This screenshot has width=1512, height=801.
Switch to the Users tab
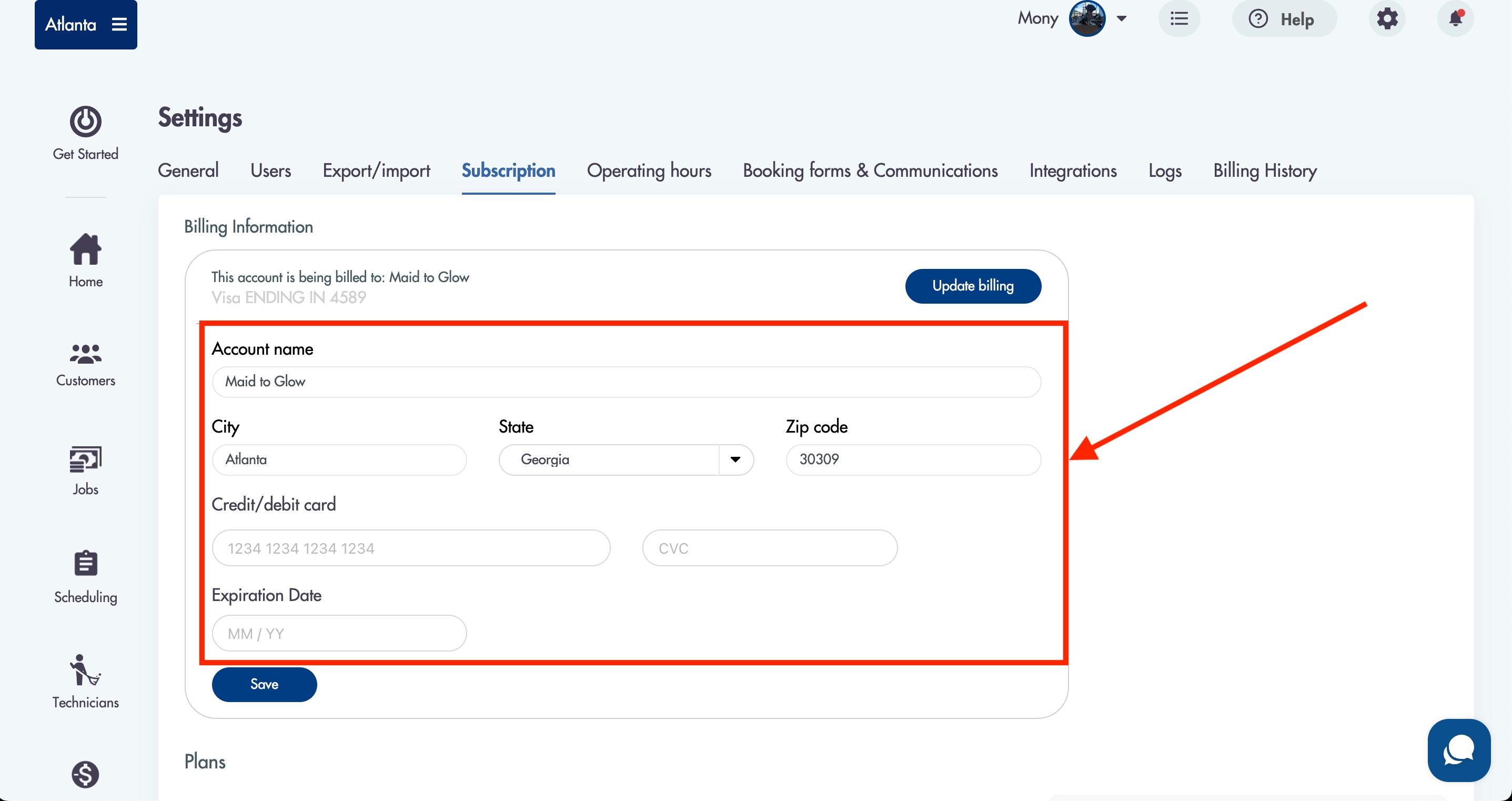[270, 171]
